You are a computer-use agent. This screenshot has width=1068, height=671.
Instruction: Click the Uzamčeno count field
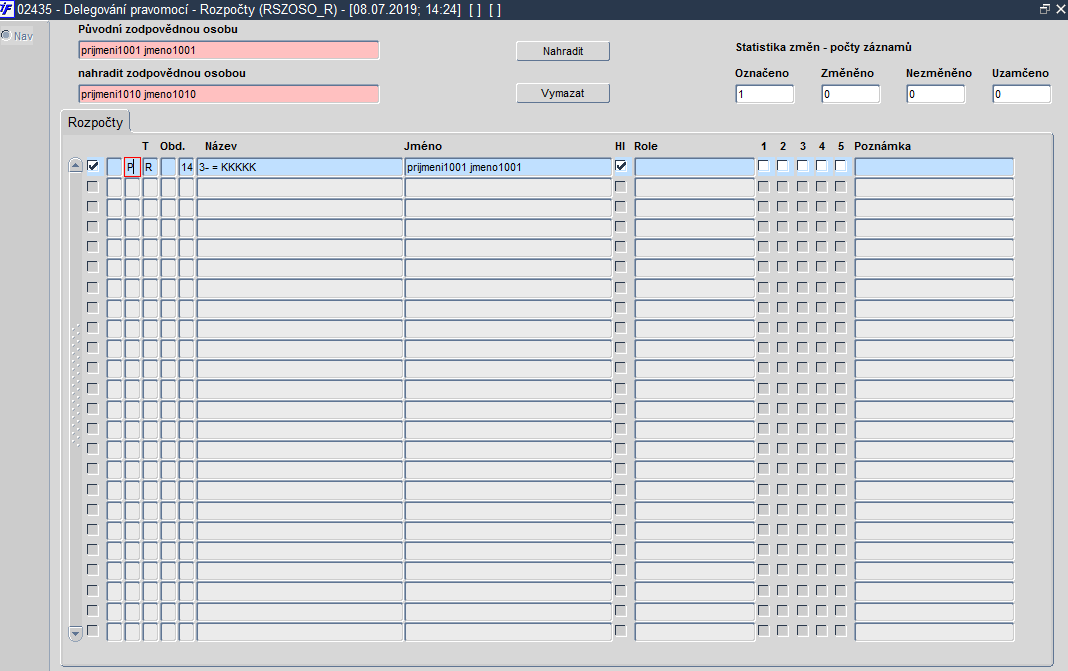1021,94
